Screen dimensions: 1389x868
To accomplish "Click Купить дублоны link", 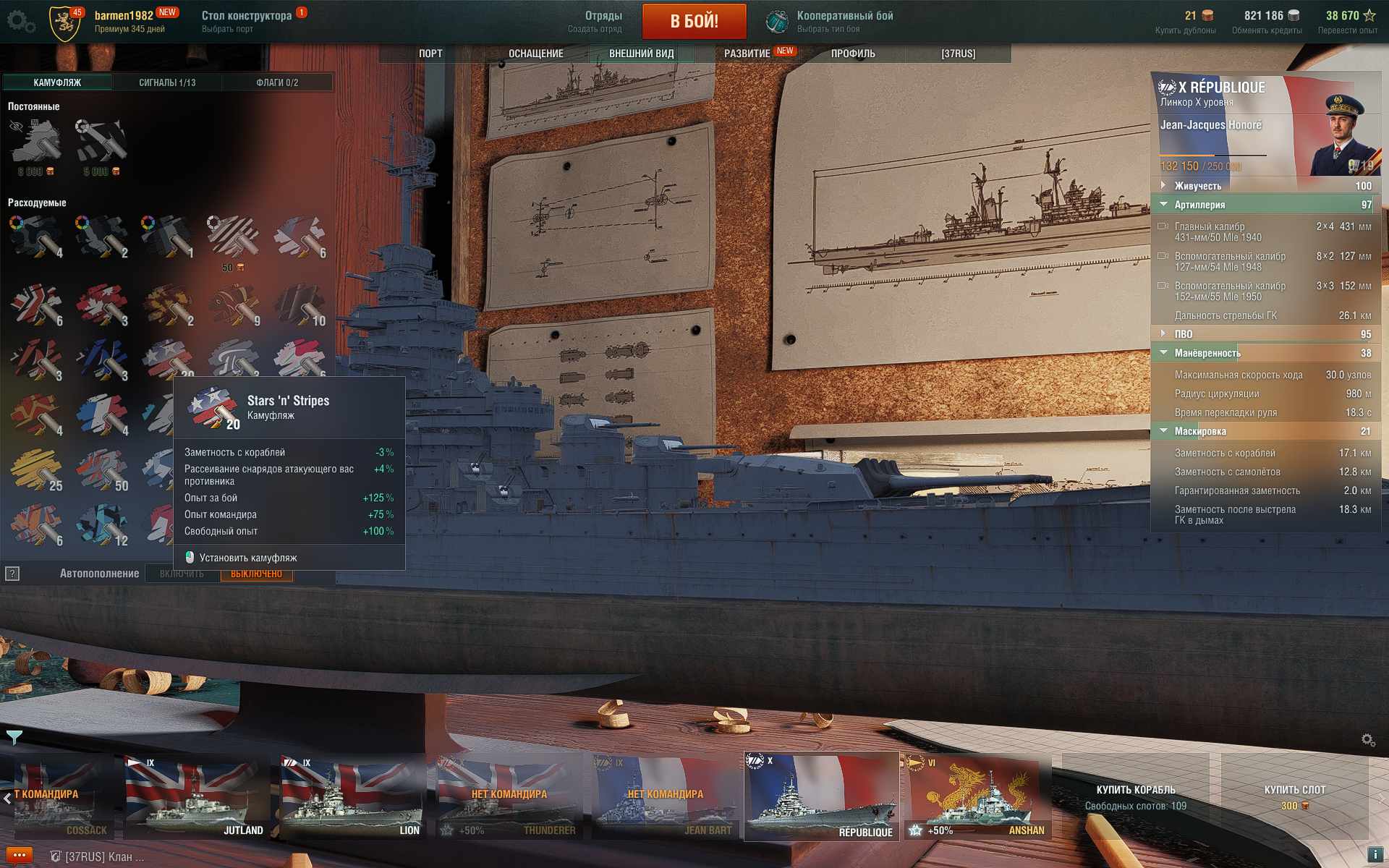I will [x=1185, y=30].
